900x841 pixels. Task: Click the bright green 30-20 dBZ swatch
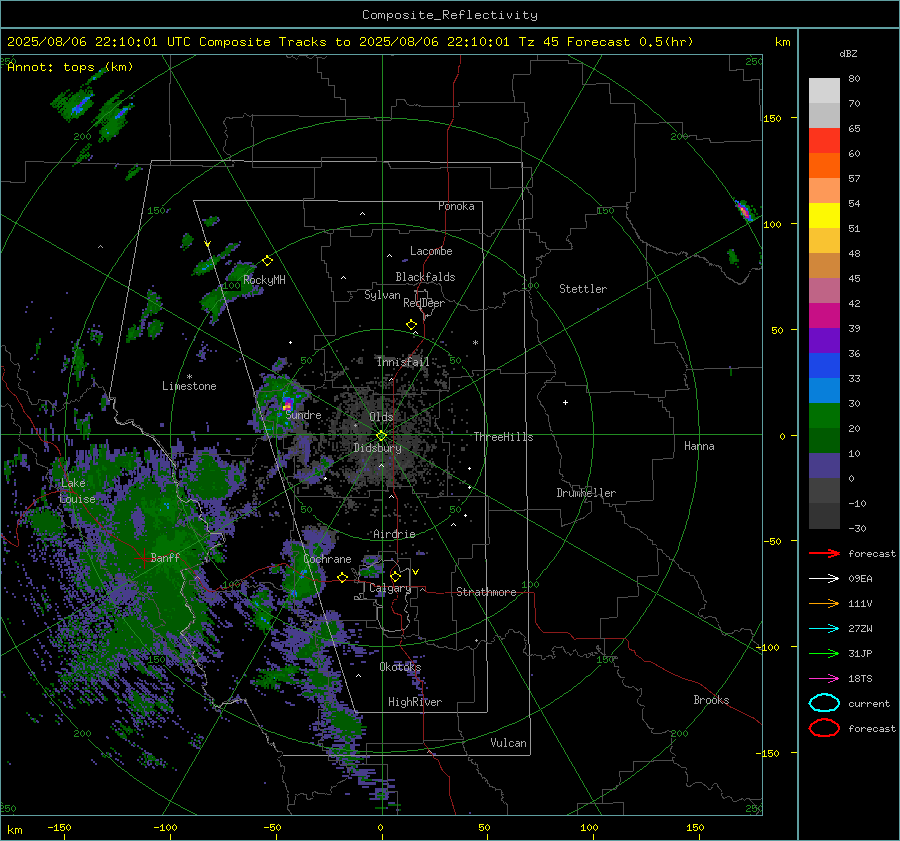point(824,415)
